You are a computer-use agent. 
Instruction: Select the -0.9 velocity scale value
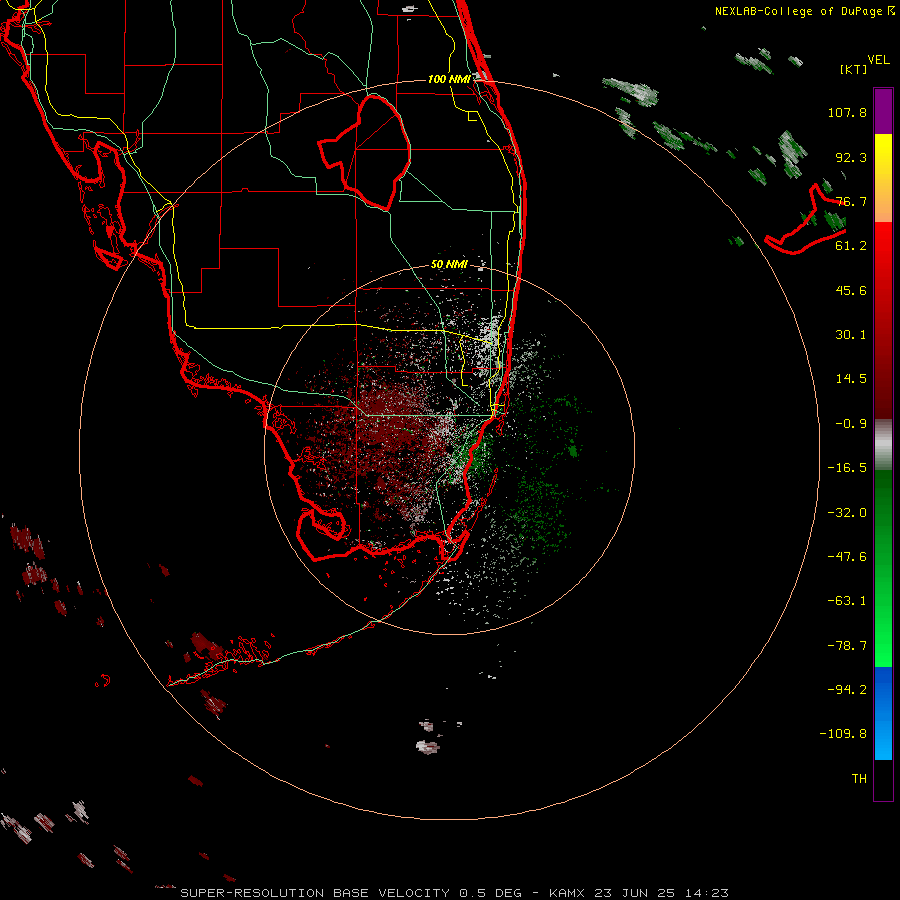coord(851,424)
